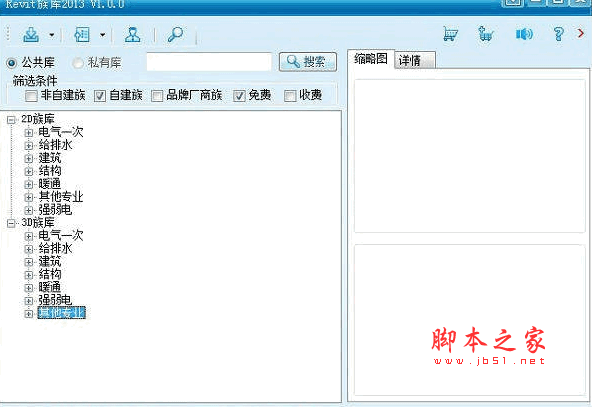592x407 pixels.
Task: Expand 暖通 under 2D族库
Action: [29, 185]
